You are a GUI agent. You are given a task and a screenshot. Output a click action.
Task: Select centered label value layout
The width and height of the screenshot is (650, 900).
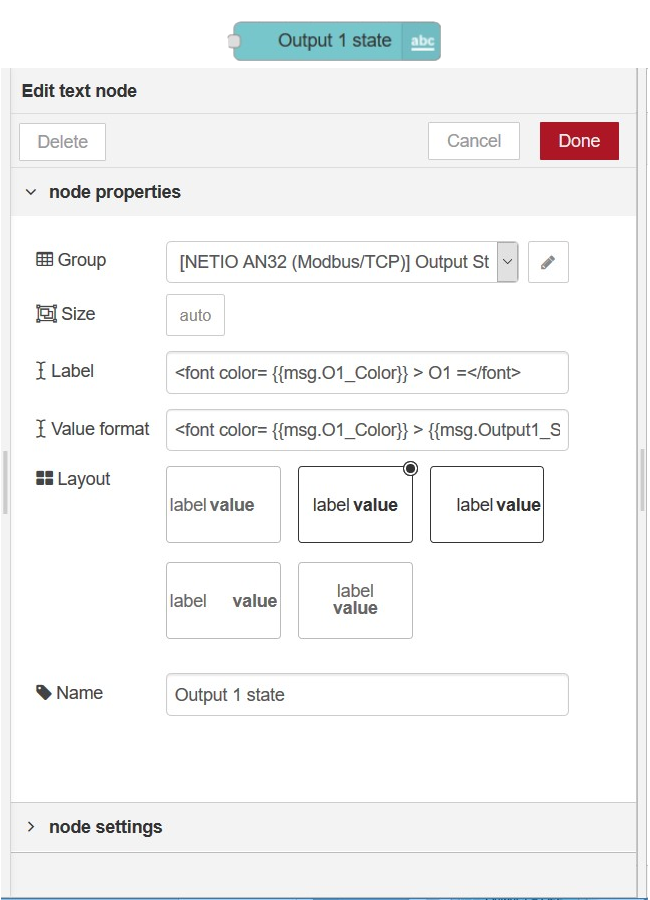click(355, 505)
